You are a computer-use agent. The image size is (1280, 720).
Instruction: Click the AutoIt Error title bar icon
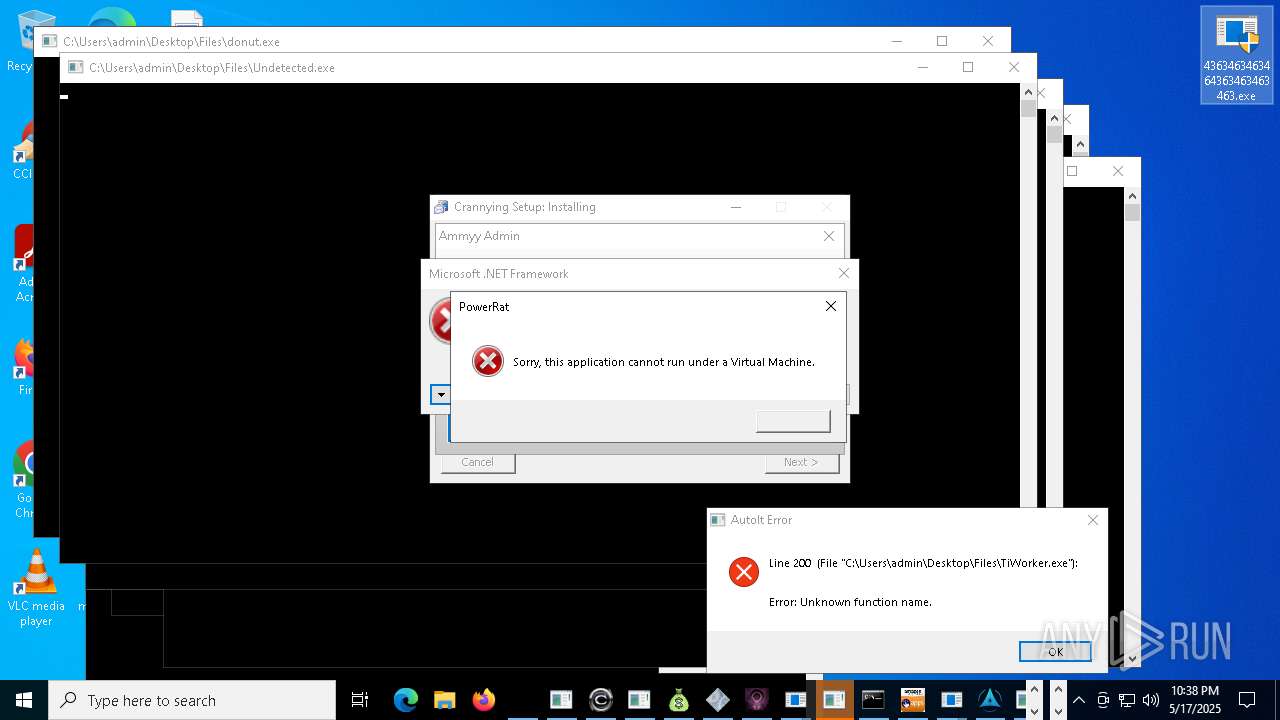tap(717, 520)
